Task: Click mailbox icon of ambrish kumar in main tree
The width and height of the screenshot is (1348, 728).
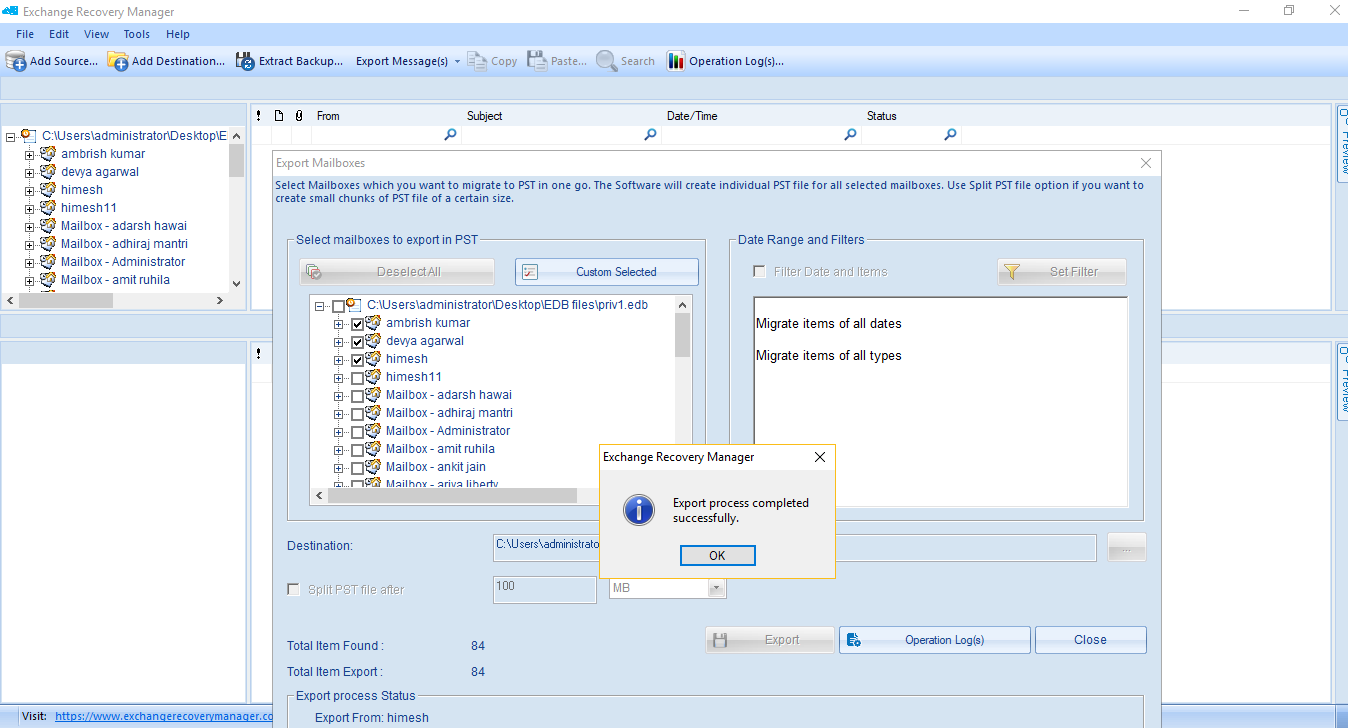Action: [48, 154]
